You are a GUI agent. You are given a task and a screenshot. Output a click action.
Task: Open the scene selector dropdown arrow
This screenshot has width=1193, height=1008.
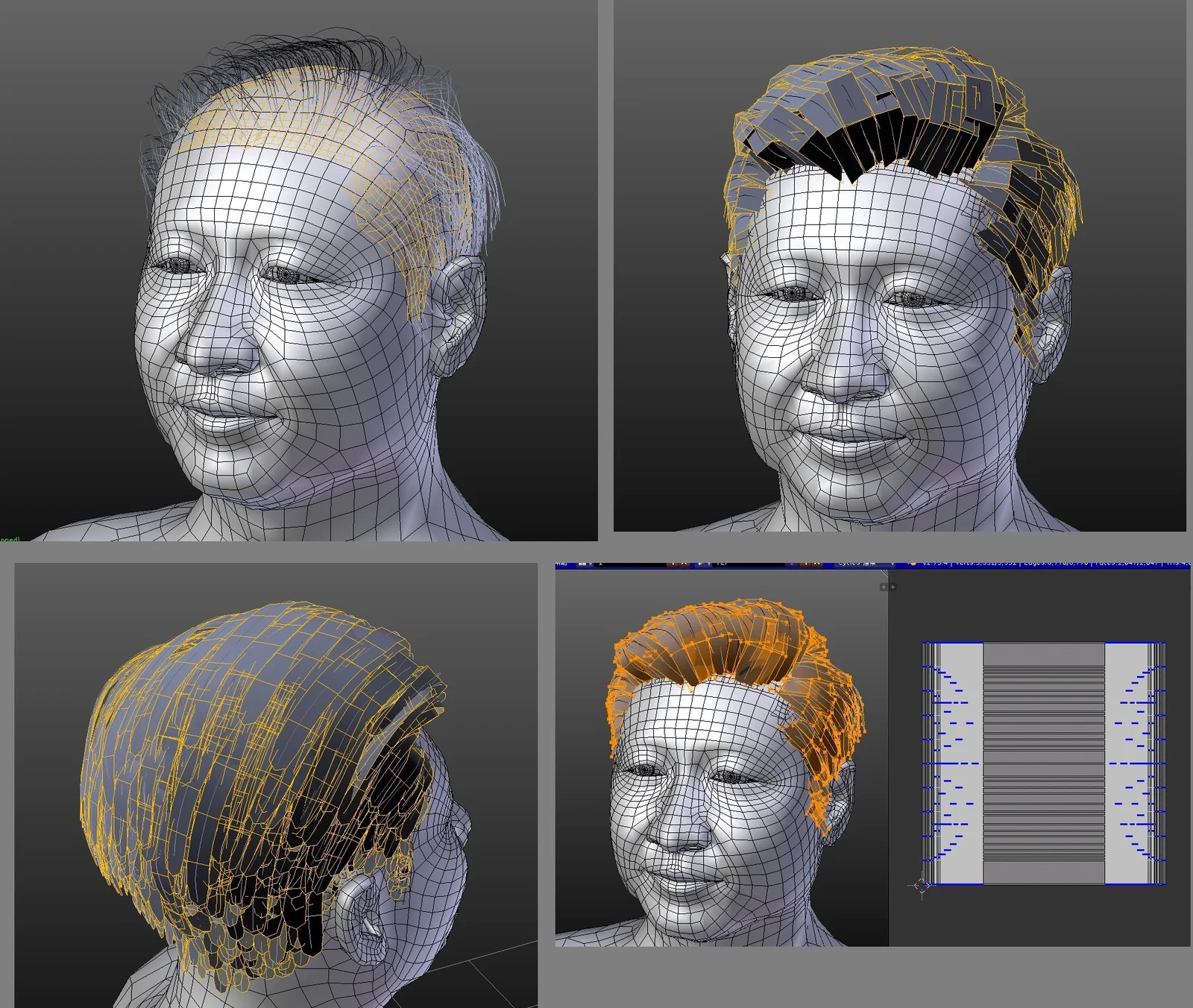pos(709,564)
